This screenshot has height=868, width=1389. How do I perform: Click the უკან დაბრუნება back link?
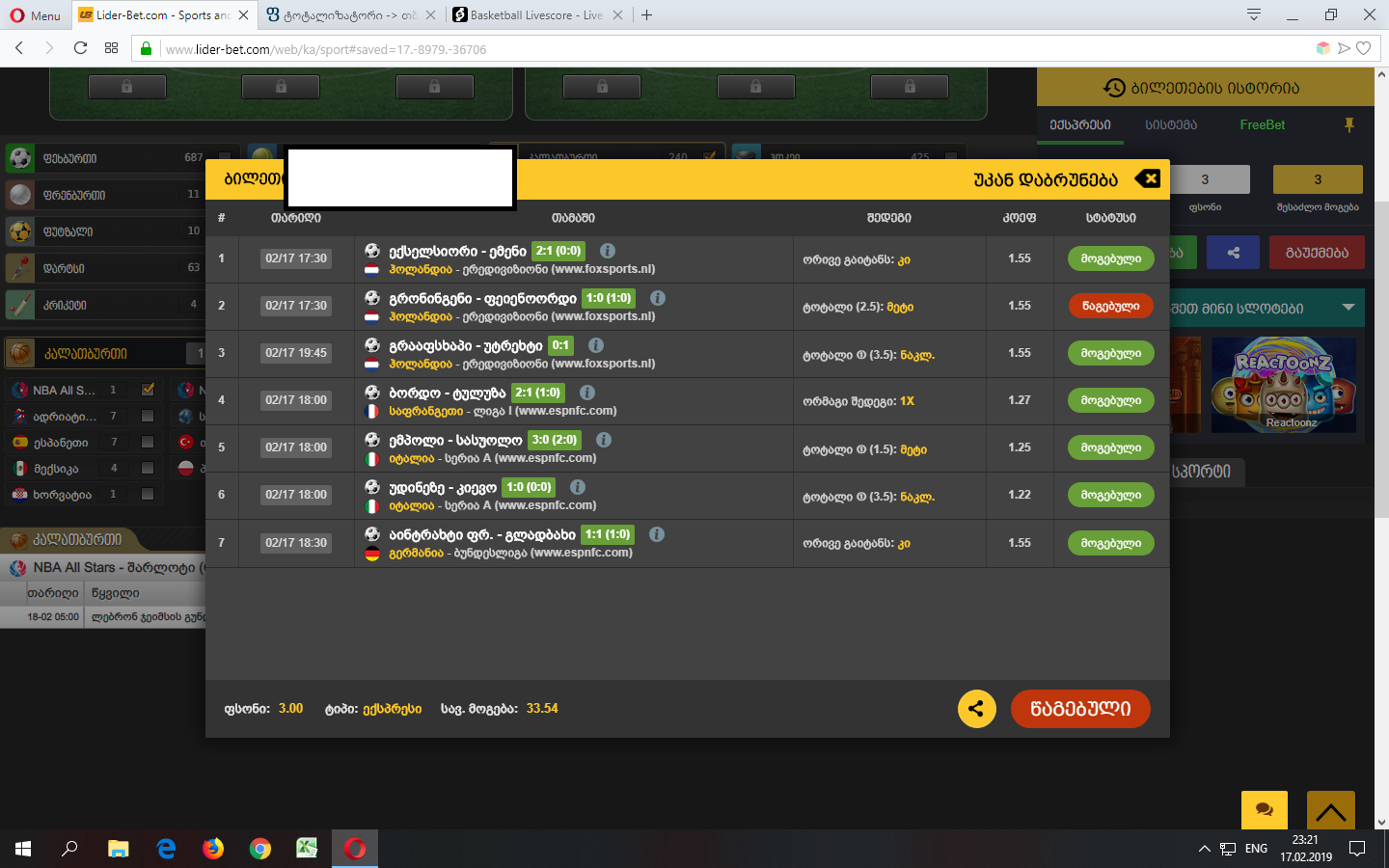pos(1046,179)
